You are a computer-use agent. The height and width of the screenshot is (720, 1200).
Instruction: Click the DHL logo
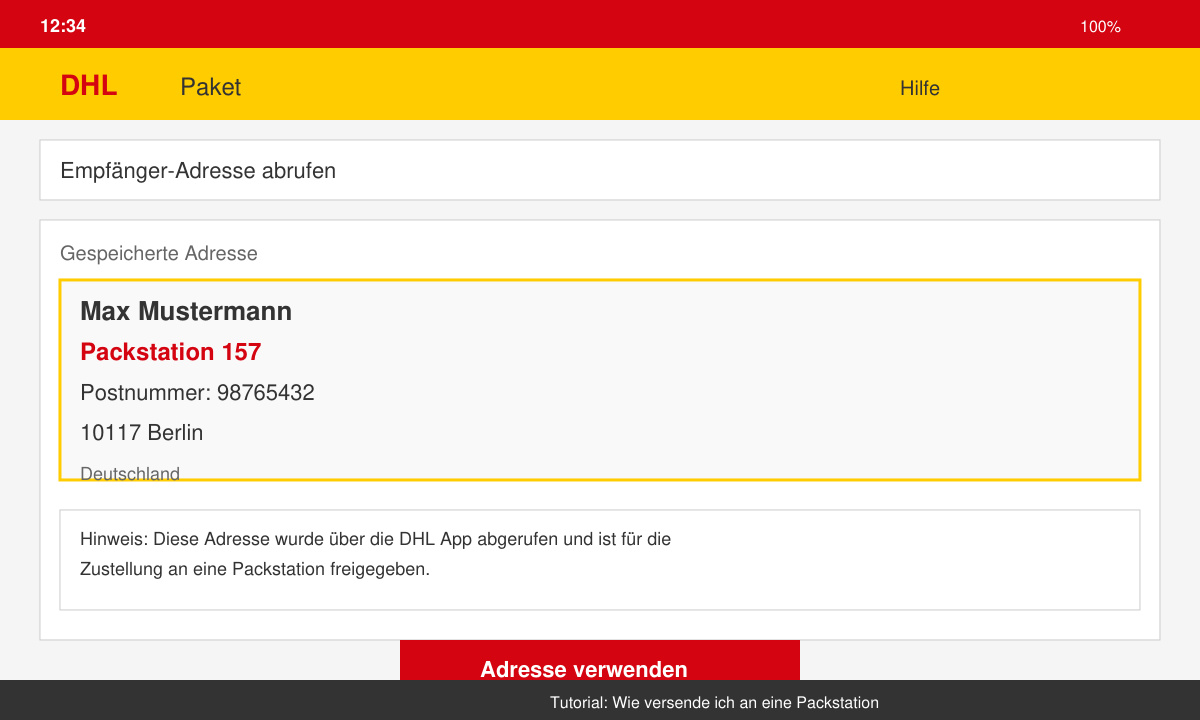coord(88,86)
